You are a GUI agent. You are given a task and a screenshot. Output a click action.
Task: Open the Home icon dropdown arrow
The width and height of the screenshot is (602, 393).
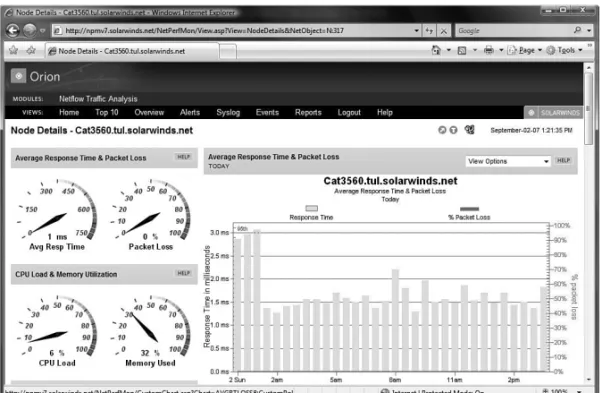(x=448, y=50)
